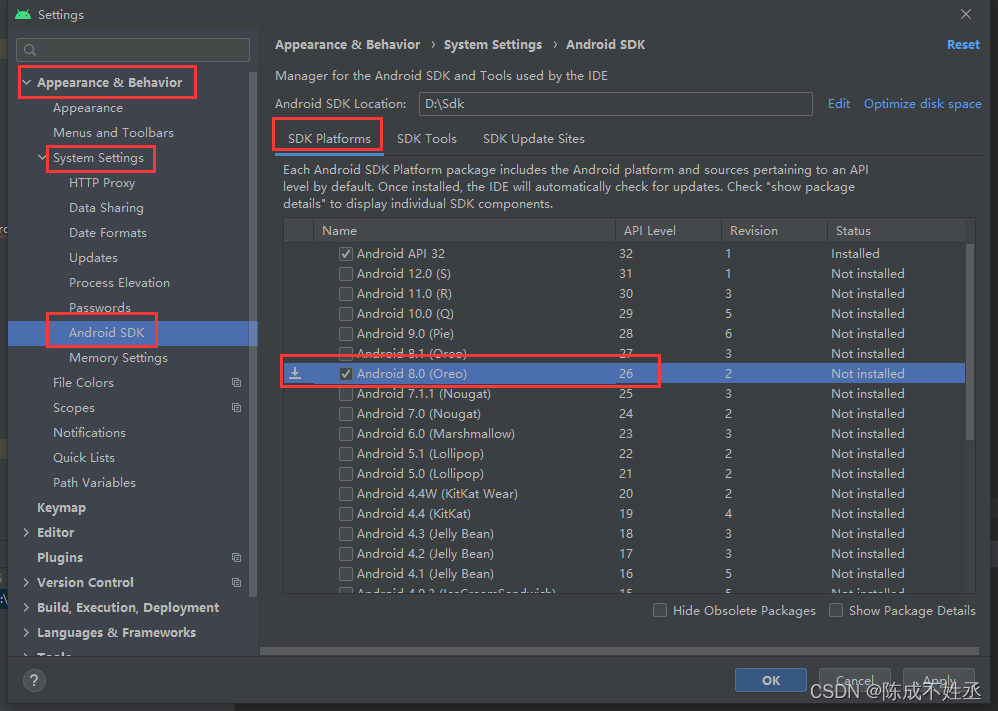Click the search magnifier icon in settings
The width and height of the screenshot is (998, 711).
point(30,50)
